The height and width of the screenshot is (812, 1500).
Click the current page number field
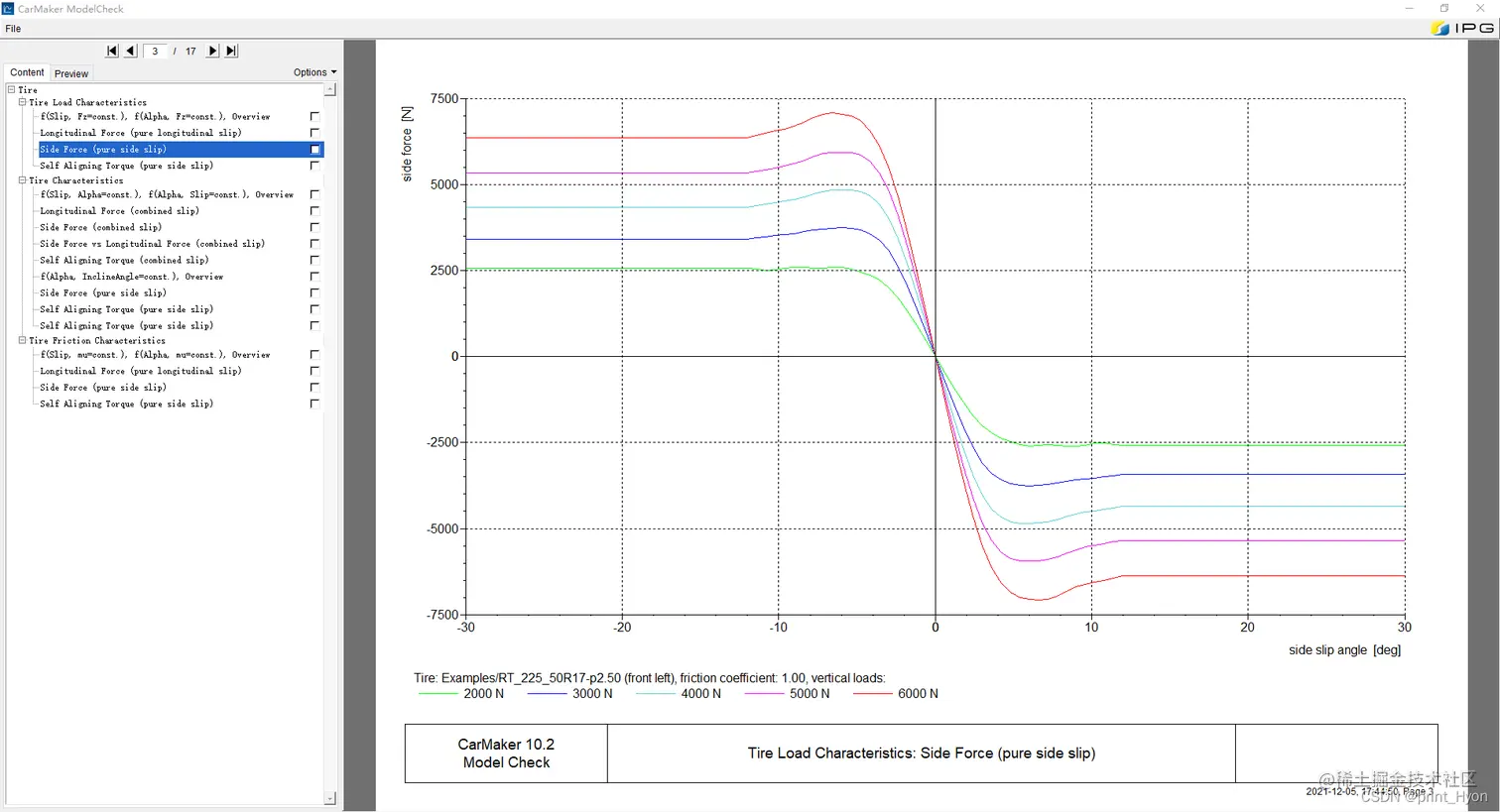(x=155, y=51)
